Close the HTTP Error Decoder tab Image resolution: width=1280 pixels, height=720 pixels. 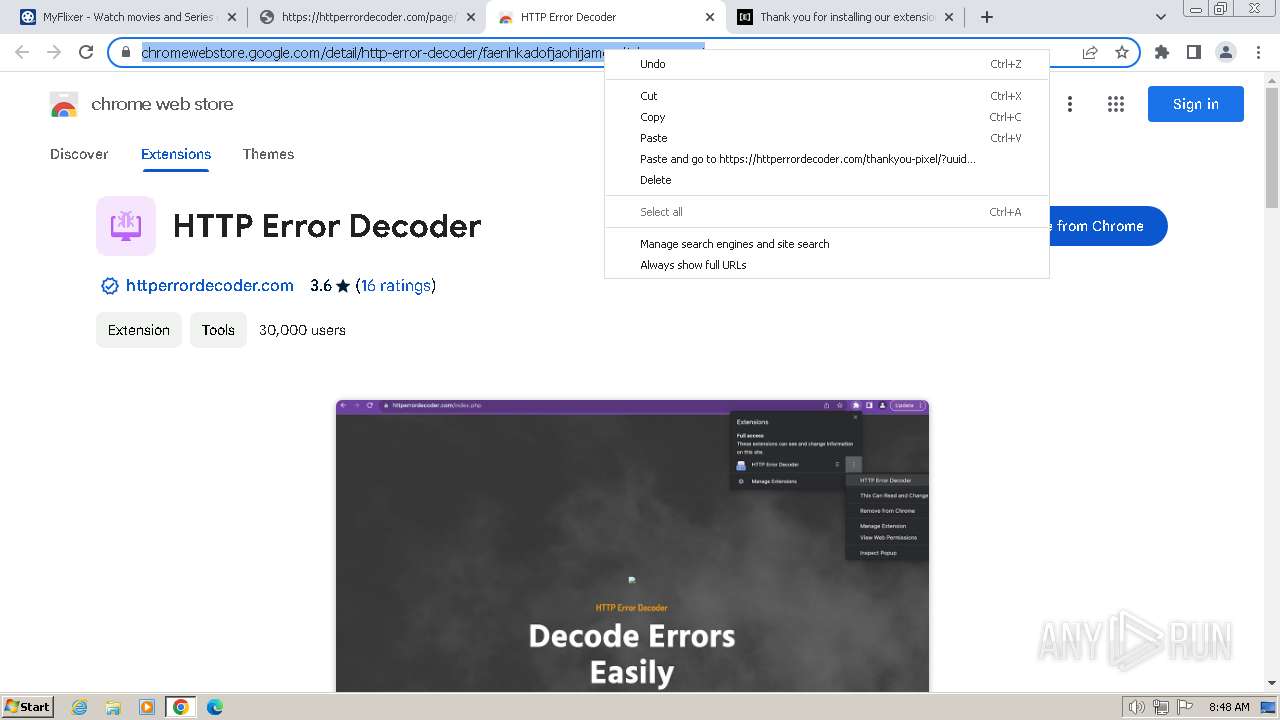[710, 17]
